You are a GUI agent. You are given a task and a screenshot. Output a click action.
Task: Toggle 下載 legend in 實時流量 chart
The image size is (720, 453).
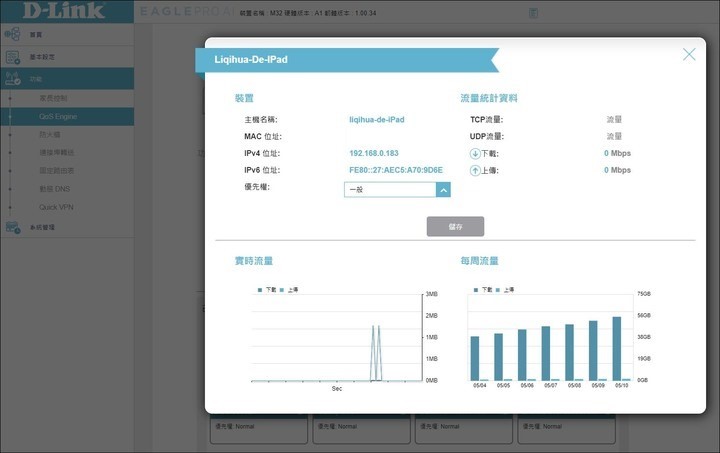pyautogui.click(x=267, y=290)
